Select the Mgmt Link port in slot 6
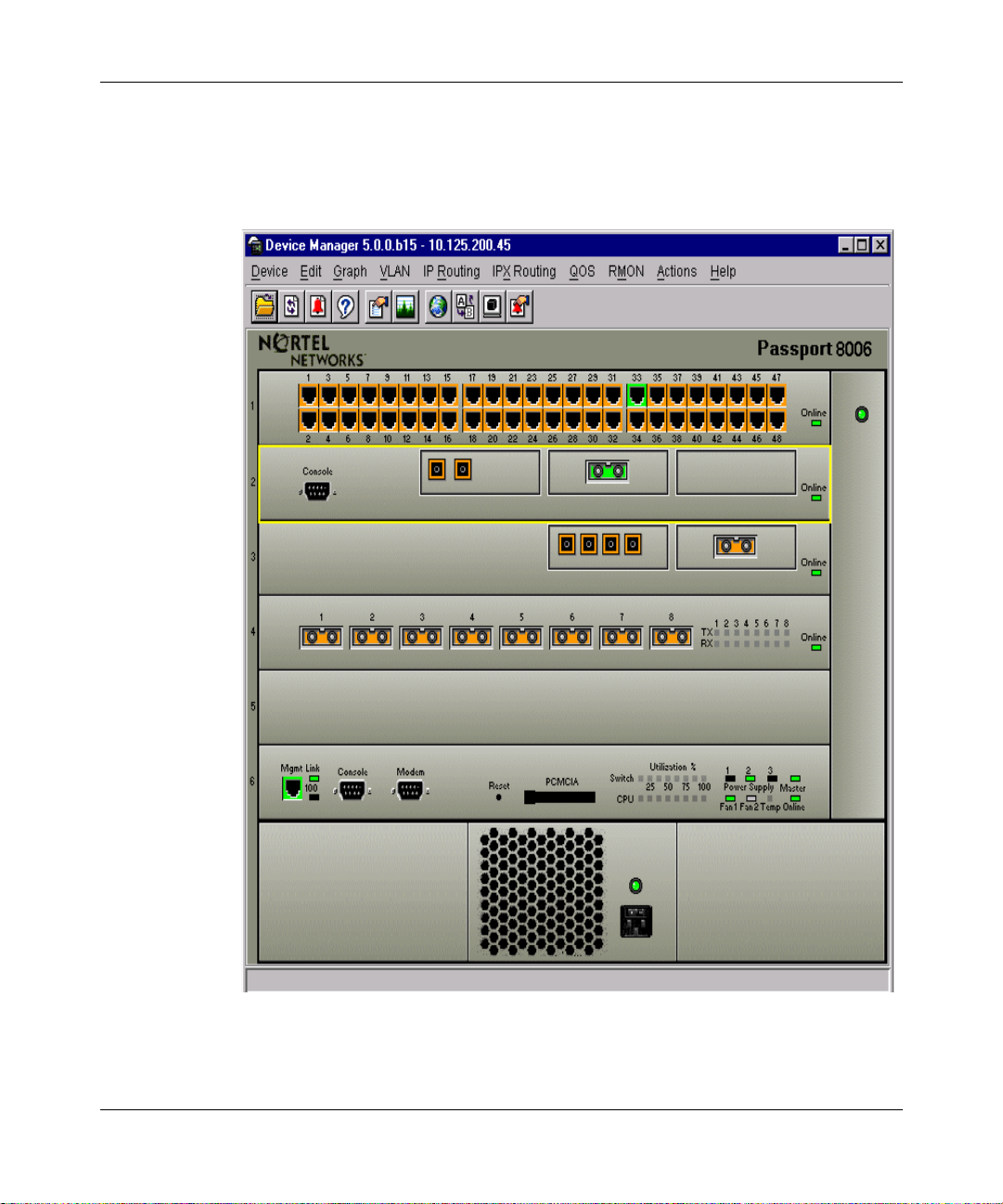This screenshot has width=1003, height=1204. tap(291, 788)
